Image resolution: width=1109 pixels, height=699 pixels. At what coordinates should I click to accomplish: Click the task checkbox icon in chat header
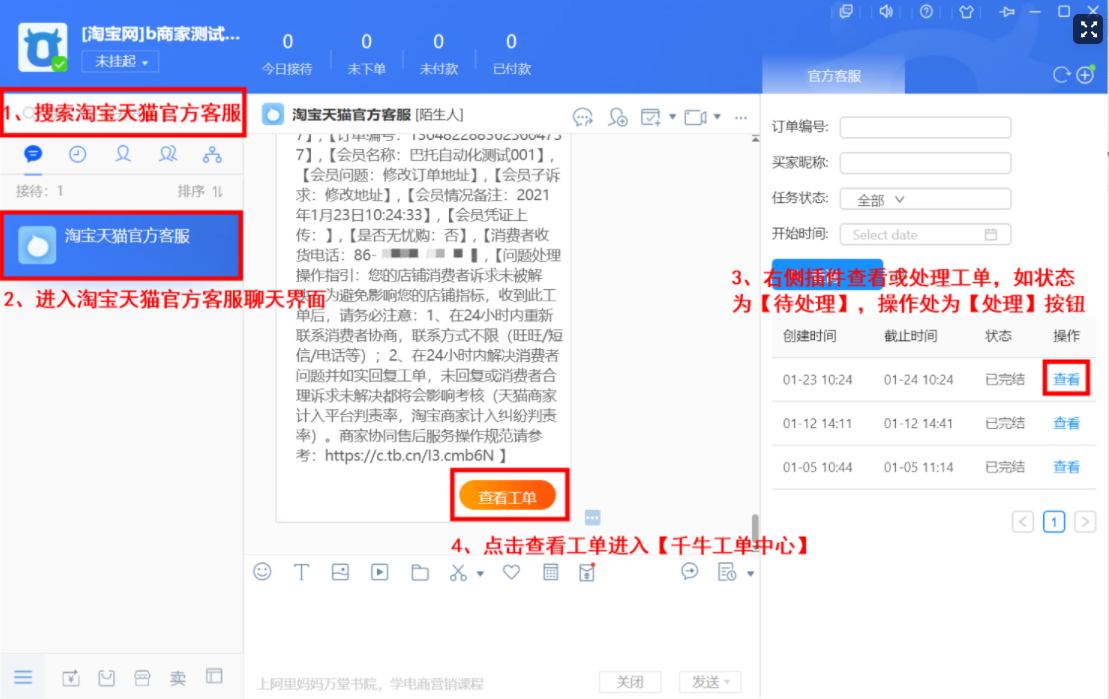[650, 117]
